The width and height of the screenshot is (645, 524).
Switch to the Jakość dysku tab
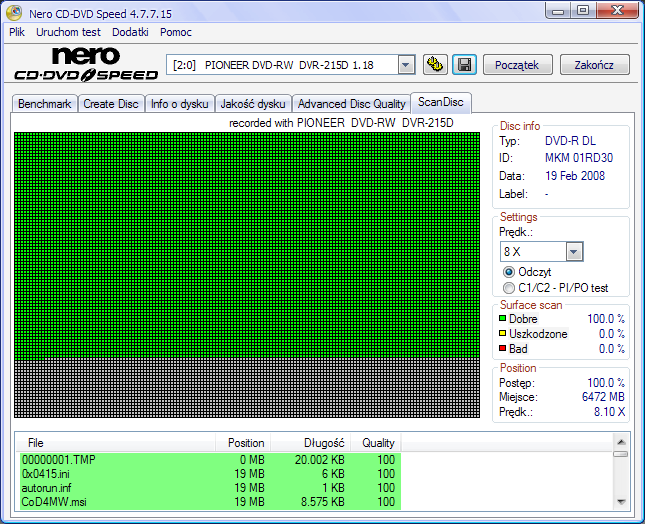tap(253, 104)
